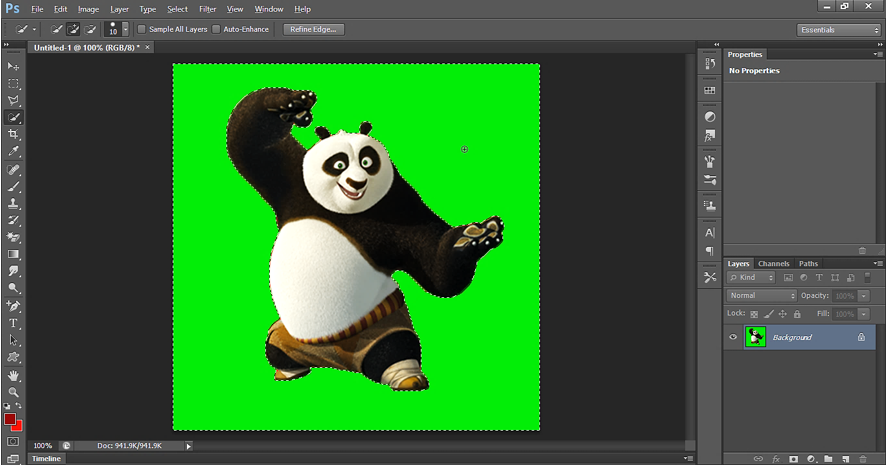887x466 pixels.
Task: Select the Crop tool
Action: click(x=13, y=135)
